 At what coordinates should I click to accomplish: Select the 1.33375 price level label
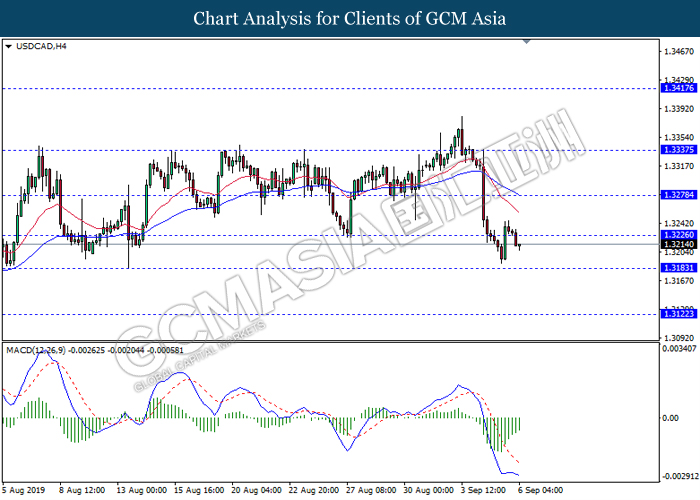point(678,150)
